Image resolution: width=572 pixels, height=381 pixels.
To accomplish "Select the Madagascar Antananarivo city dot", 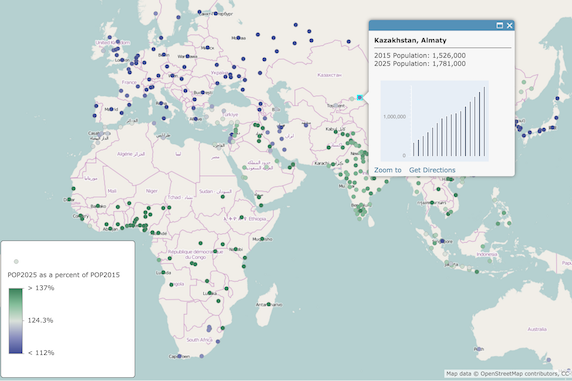I will 269,304.
